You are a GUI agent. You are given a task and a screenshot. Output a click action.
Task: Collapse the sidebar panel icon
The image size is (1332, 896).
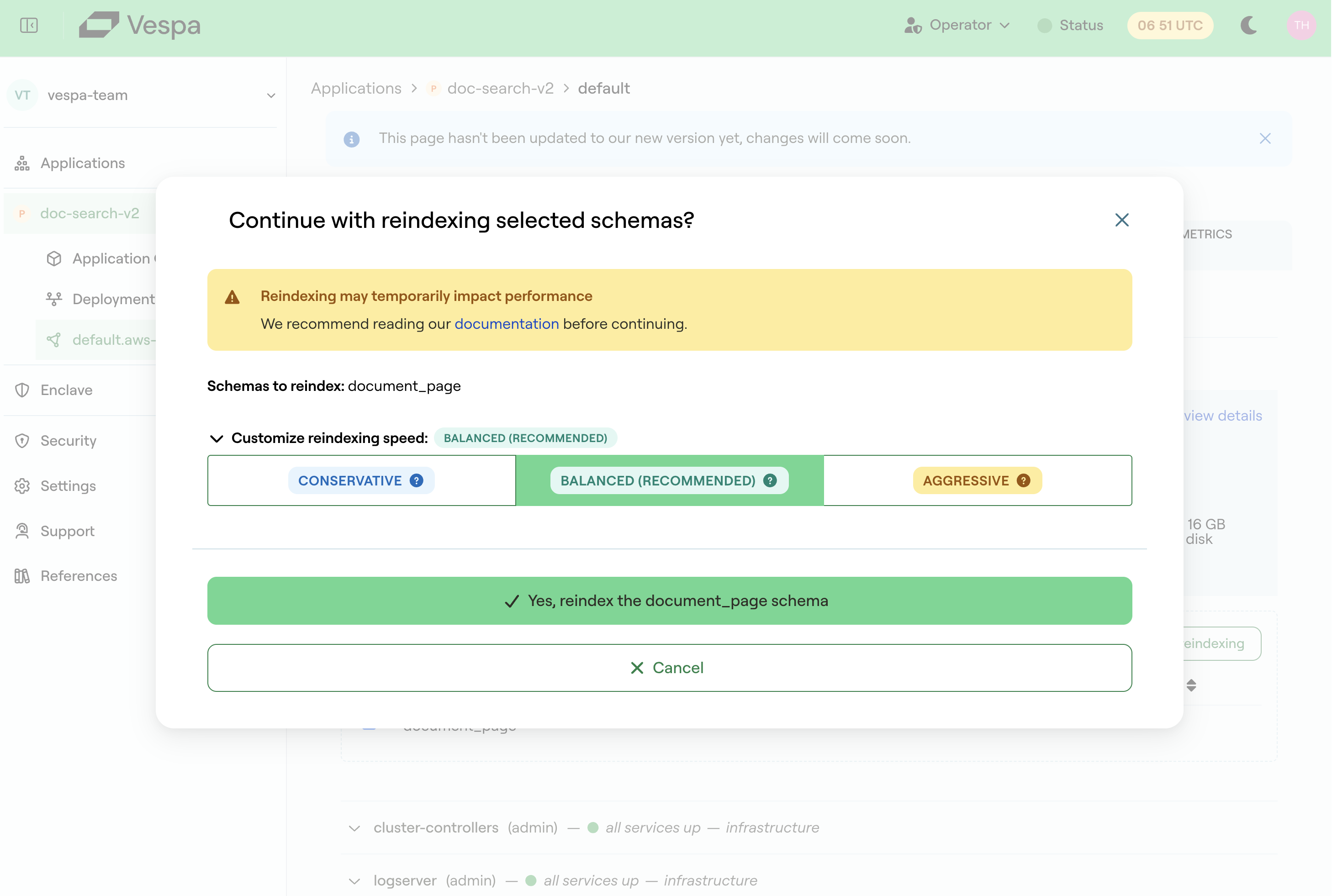[29, 25]
